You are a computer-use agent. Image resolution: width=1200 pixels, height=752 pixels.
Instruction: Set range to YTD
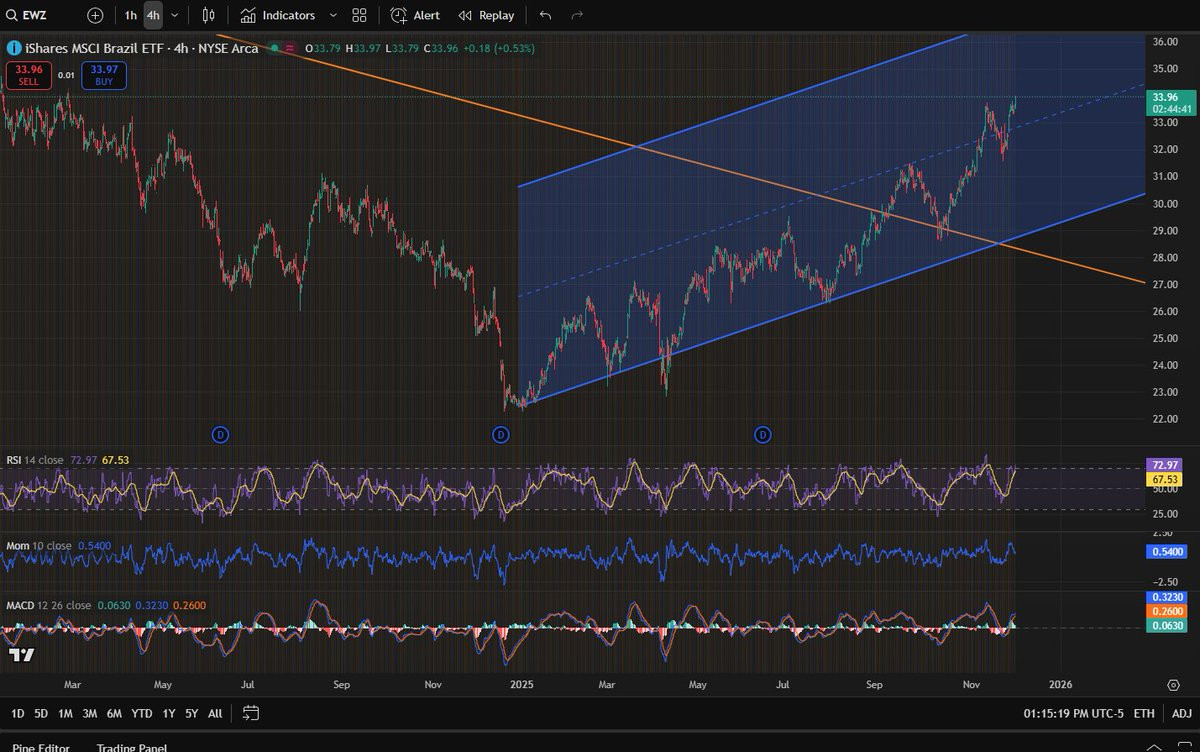142,713
